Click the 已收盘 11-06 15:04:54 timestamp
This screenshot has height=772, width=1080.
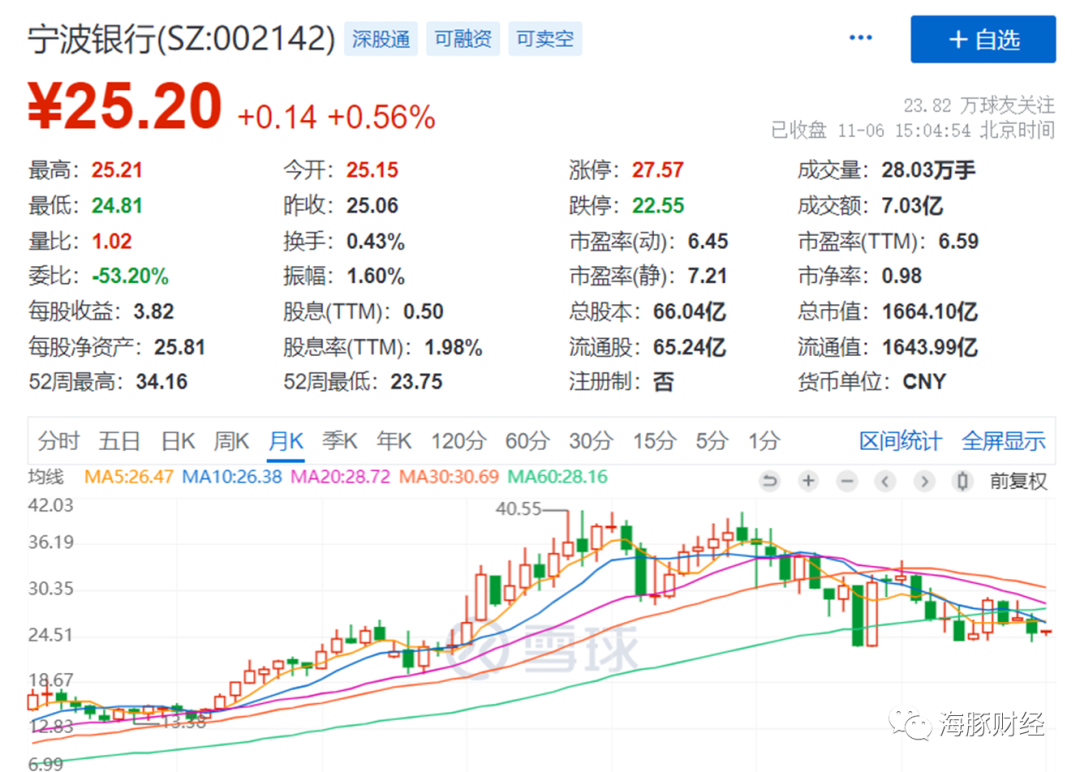click(913, 130)
